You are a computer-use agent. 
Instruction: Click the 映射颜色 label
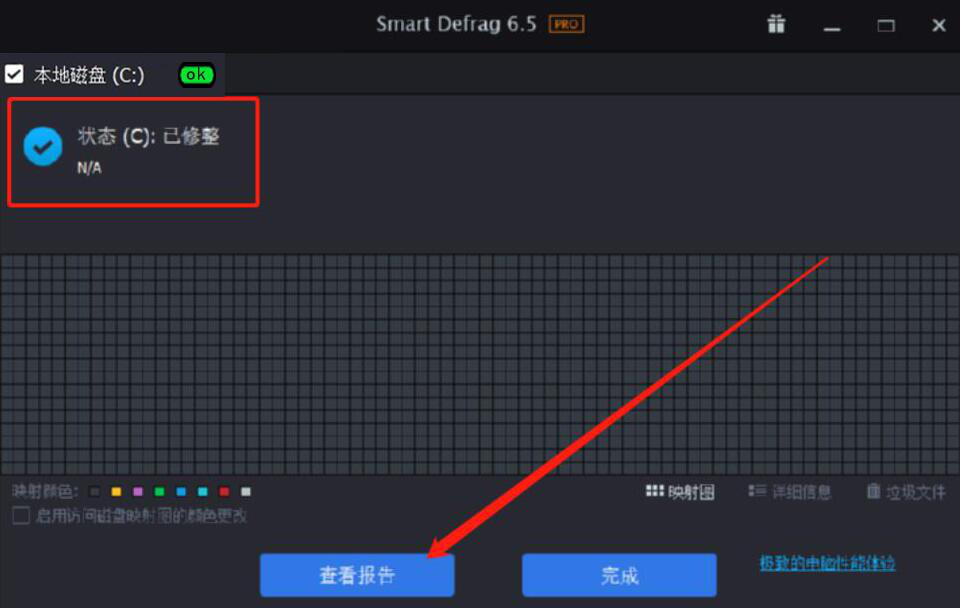pyautogui.click(x=45, y=492)
